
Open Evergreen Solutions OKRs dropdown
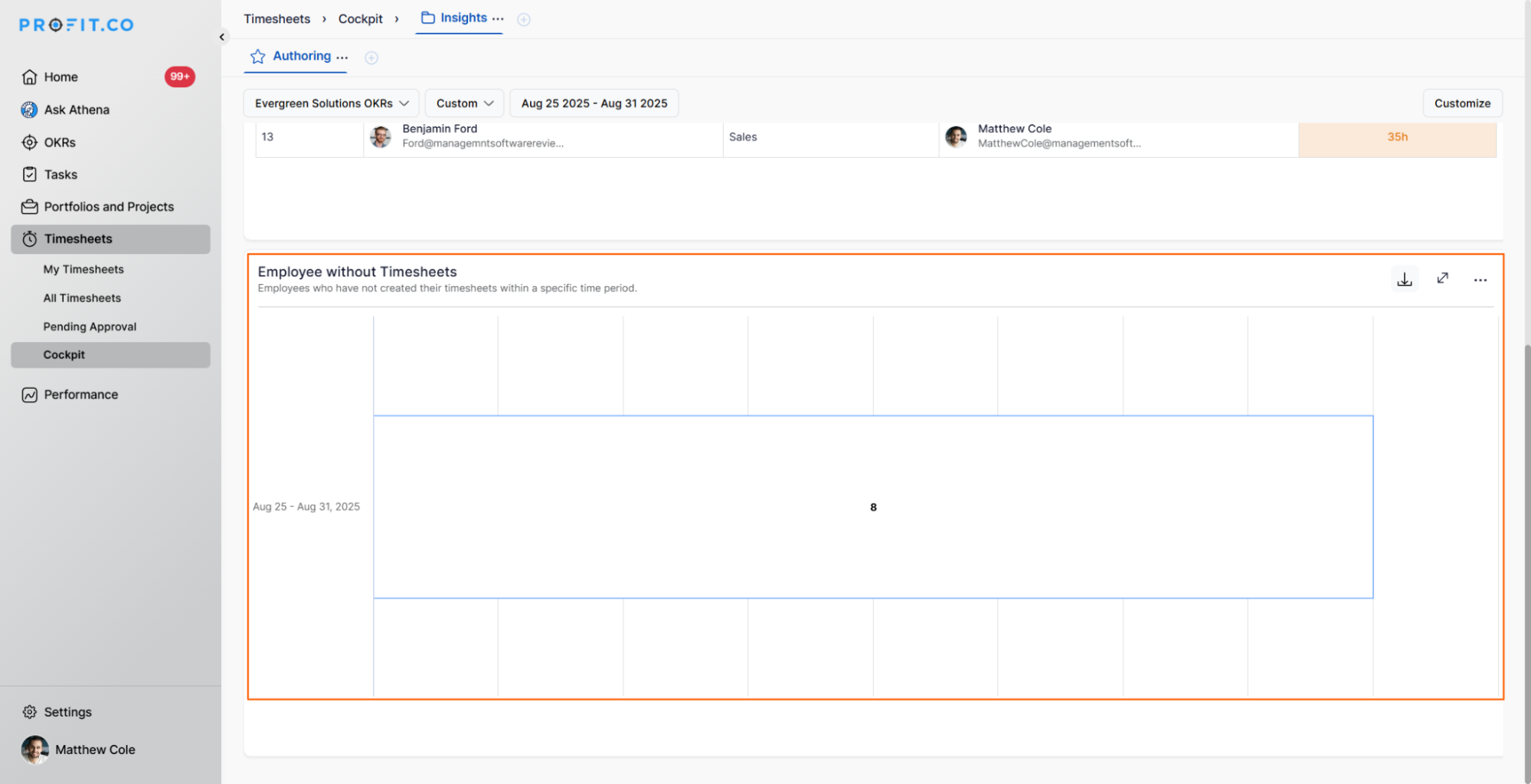(331, 103)
